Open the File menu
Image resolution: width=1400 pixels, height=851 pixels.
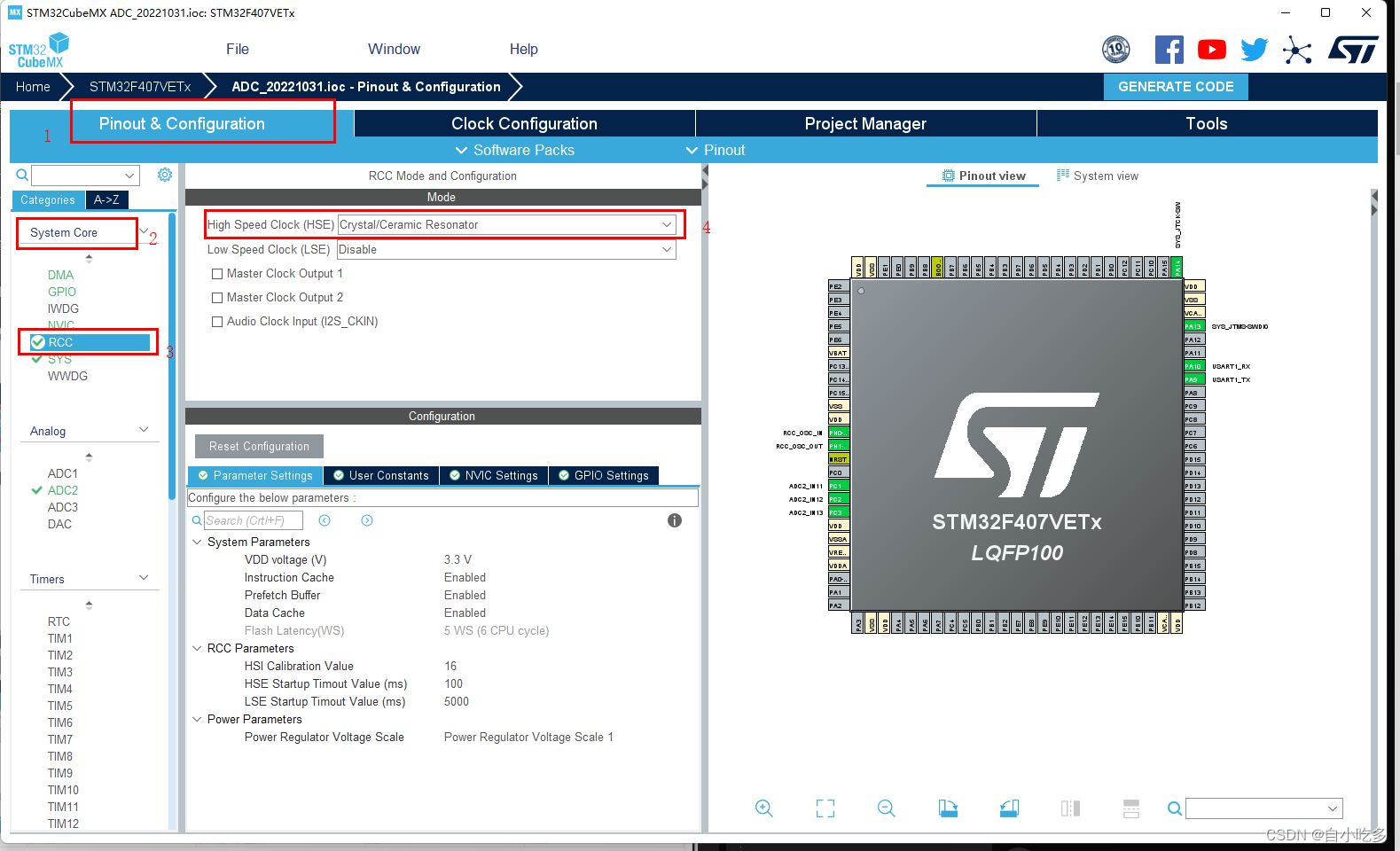coord(238,50)
